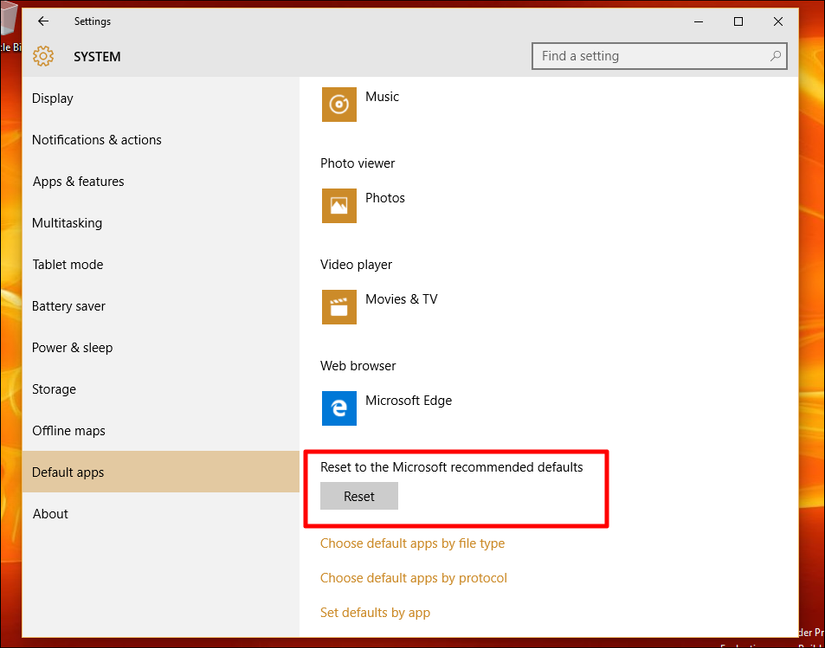This screenshot has height=648, width=825.
Task: Click the Movies & TV icon
Action: [339, 307]
